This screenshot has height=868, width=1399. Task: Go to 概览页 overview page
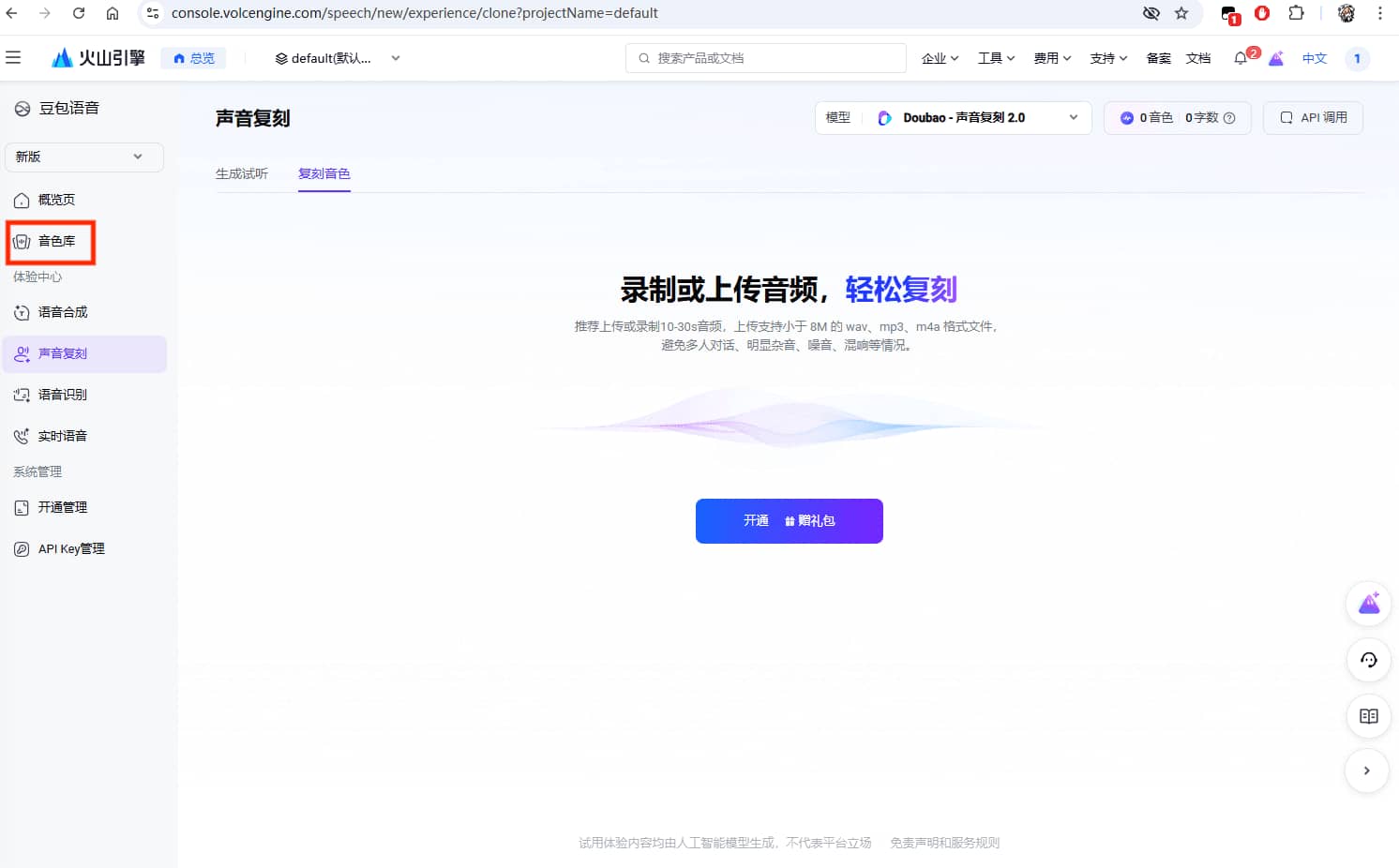point(58,199)
